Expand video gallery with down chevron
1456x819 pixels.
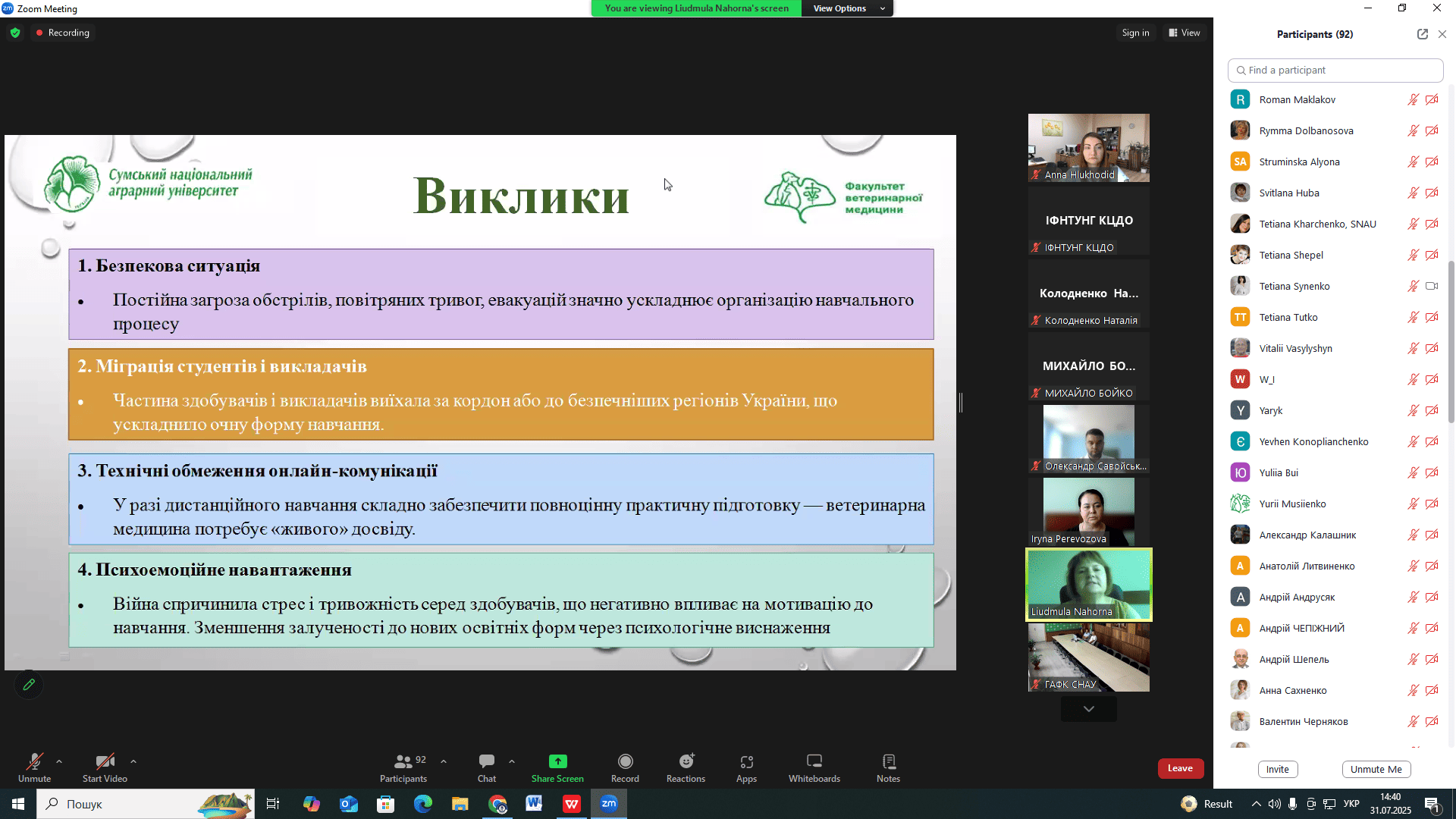[1089, 709]
